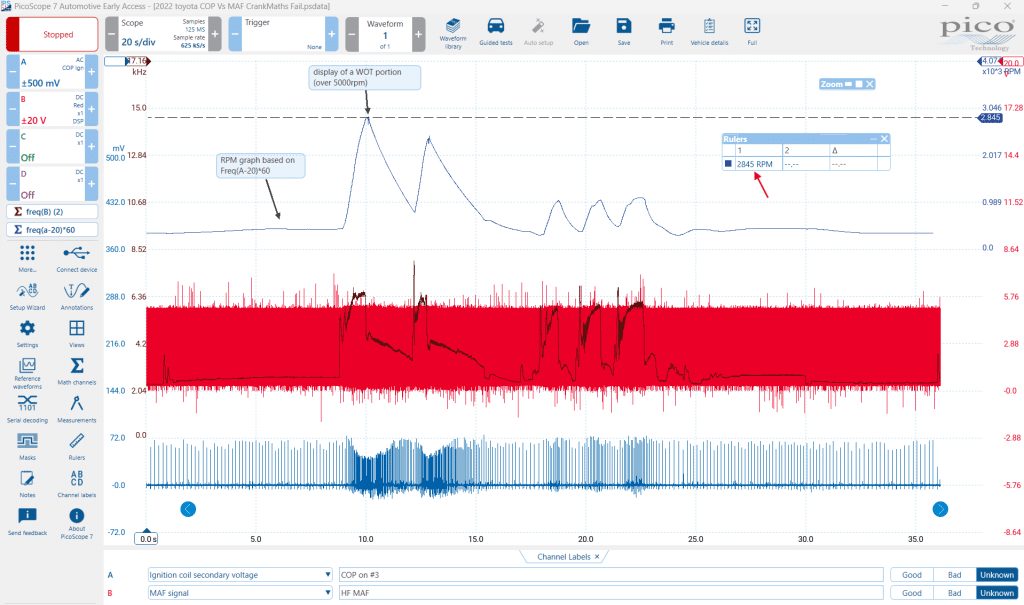Screen dimensions: 1024x605
Task: Open the Waveform library
Action: 453,33
